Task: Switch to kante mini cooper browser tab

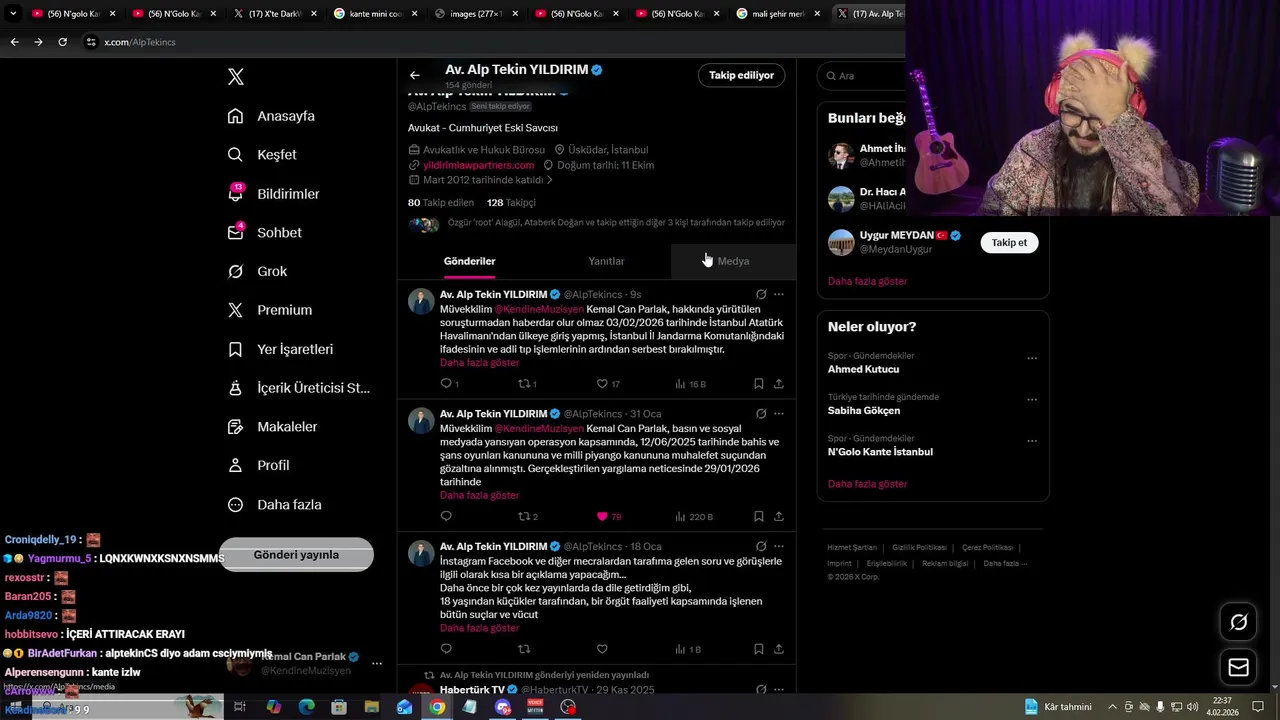Action: 376,14
